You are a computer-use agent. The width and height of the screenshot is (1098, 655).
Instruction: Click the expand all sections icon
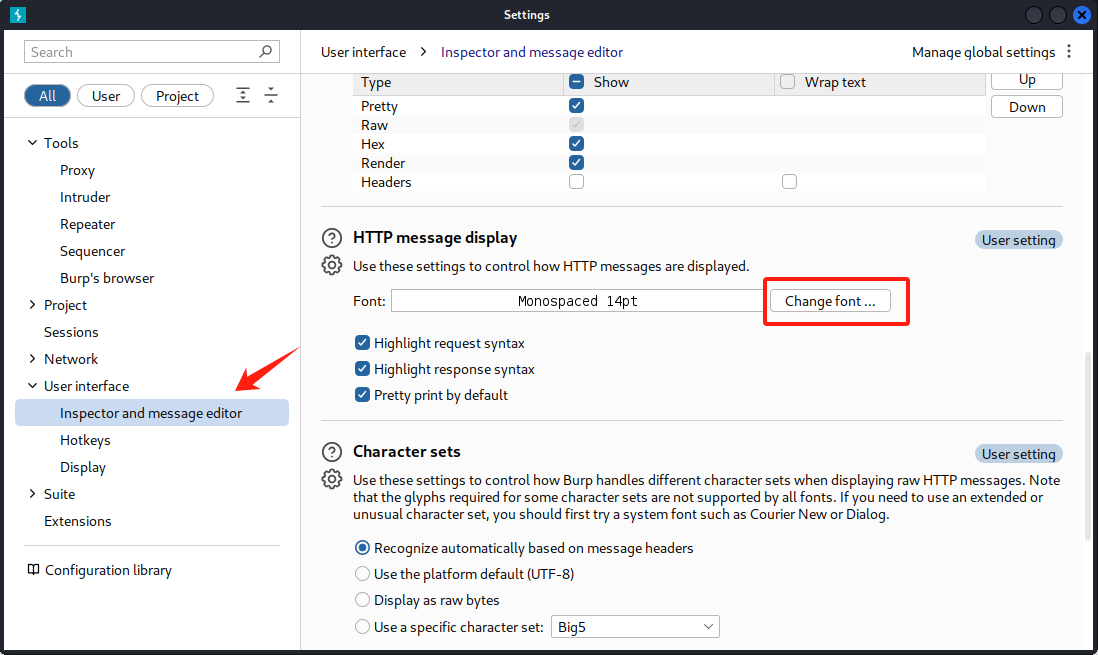(242, 95)
